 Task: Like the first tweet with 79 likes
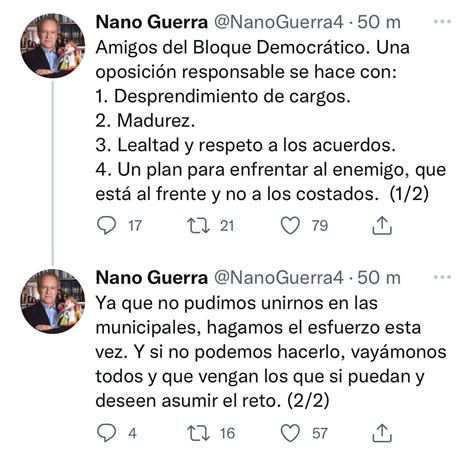290,225
